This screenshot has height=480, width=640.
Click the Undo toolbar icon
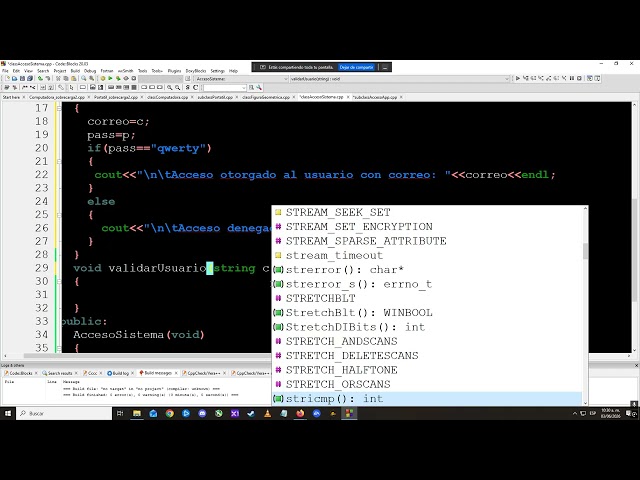coord(40,78)
